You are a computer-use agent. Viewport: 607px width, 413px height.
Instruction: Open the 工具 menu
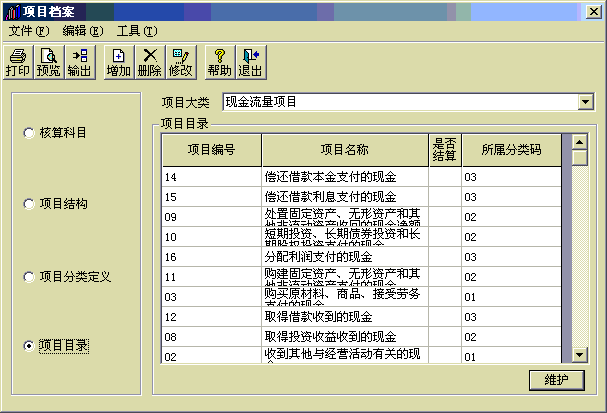pyautogui.click(x=136, y=31)
